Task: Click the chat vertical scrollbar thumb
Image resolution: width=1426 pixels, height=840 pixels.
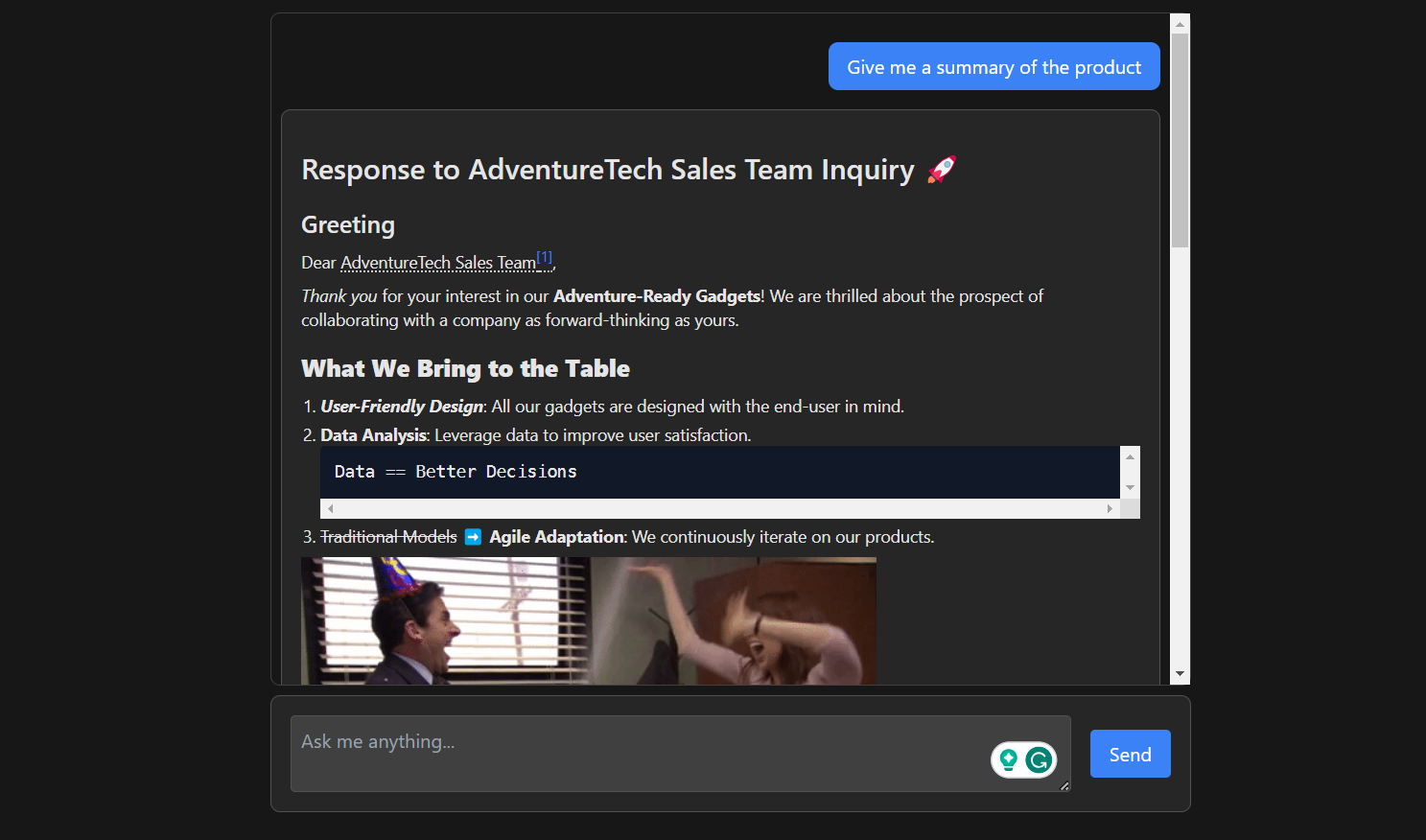Action: tap(1180, 141)
